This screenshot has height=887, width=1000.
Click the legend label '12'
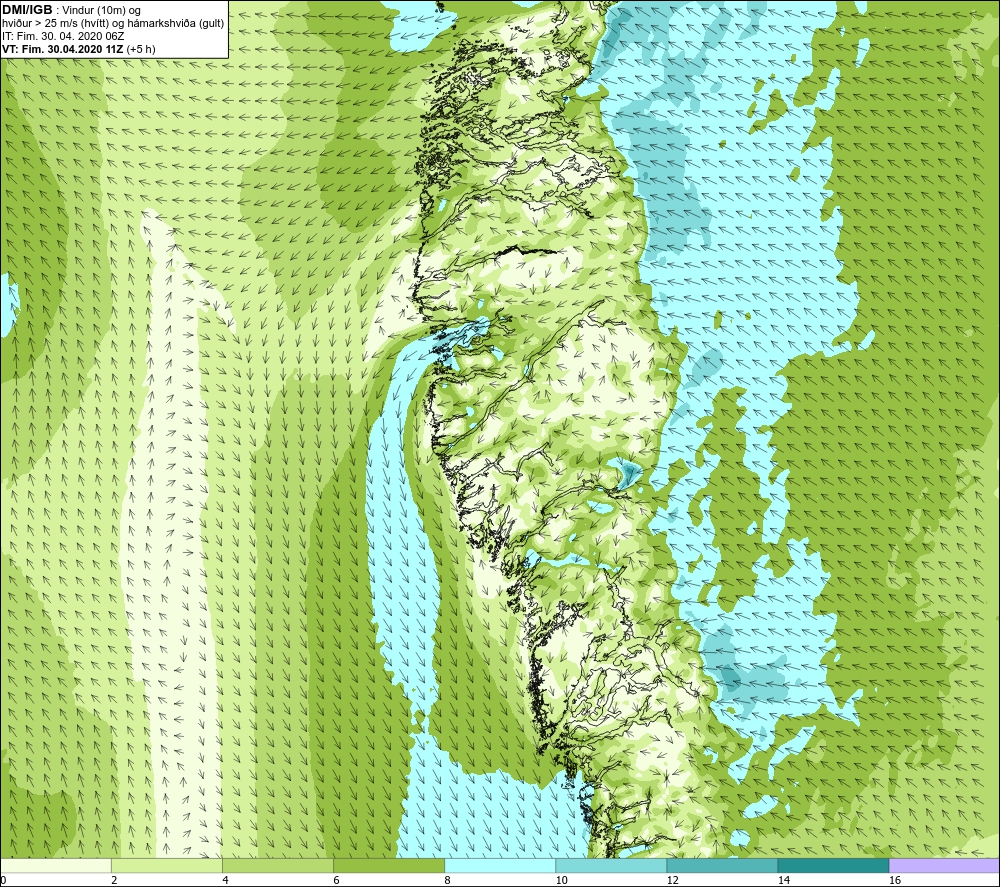coord(672,881)
